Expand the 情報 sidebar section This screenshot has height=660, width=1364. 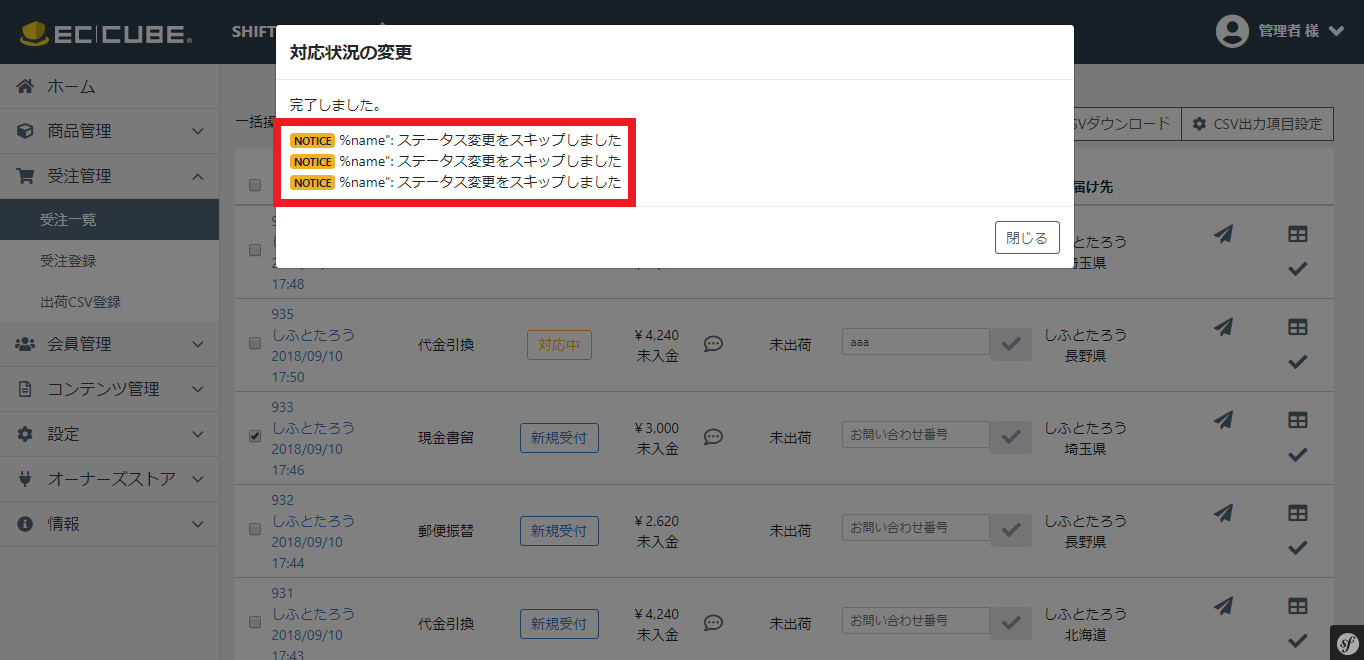click(109, 524)
